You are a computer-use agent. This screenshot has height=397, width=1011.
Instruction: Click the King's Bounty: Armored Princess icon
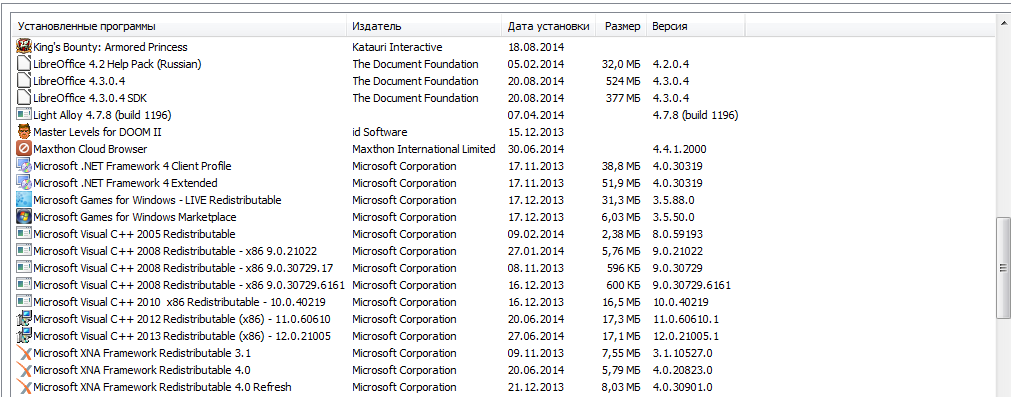coord(23,46)
